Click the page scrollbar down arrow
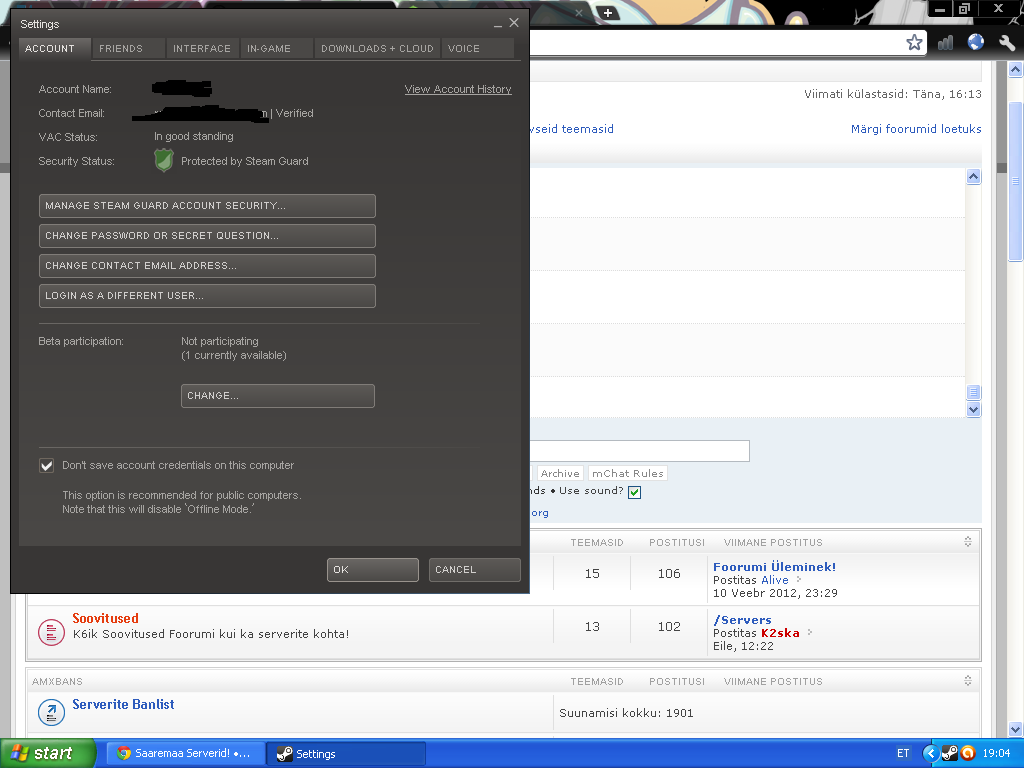This screenshot has height=768, width=1024. pyautogui.click(x=1016, y=729)
